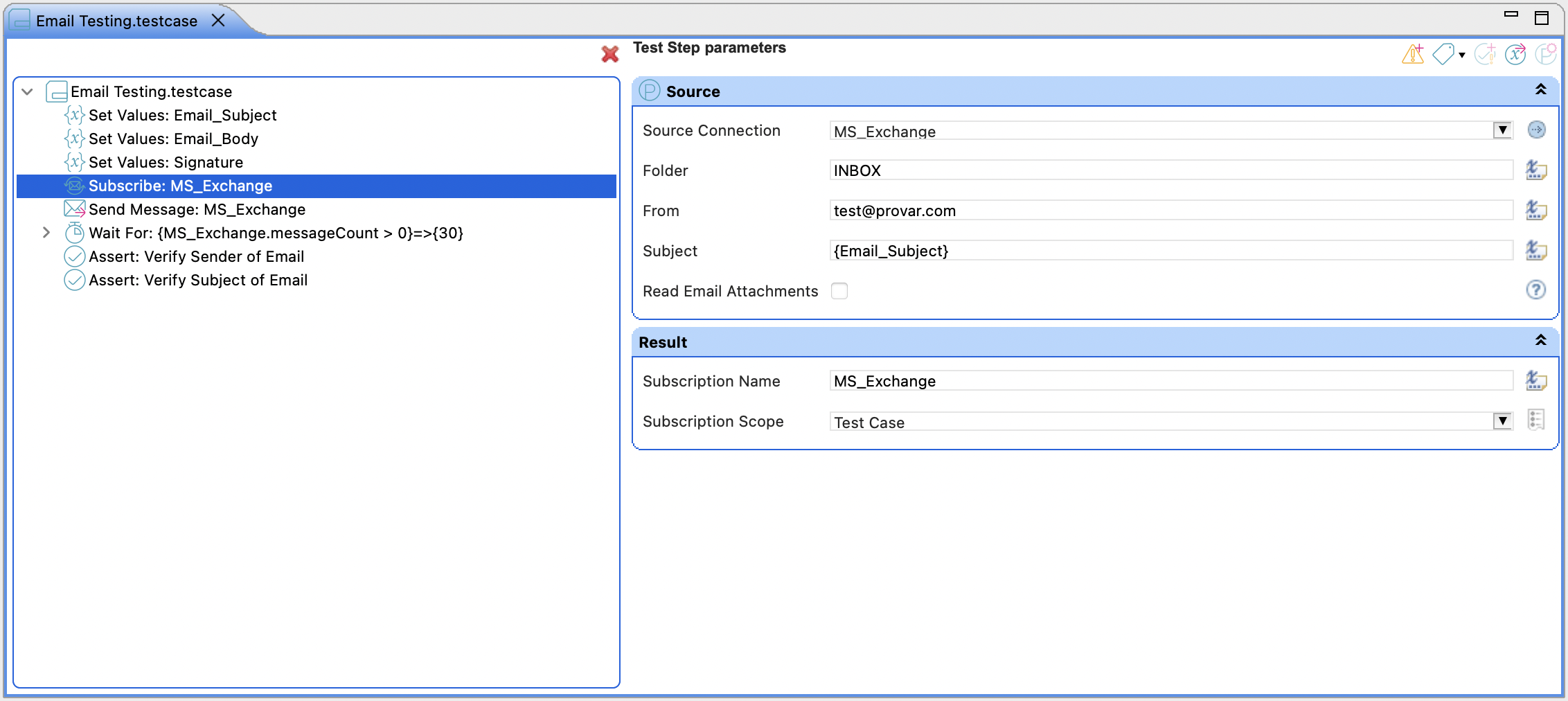
Task: Click the tag icon in the parameters toolbar
Action: [x=1445, y=54]
